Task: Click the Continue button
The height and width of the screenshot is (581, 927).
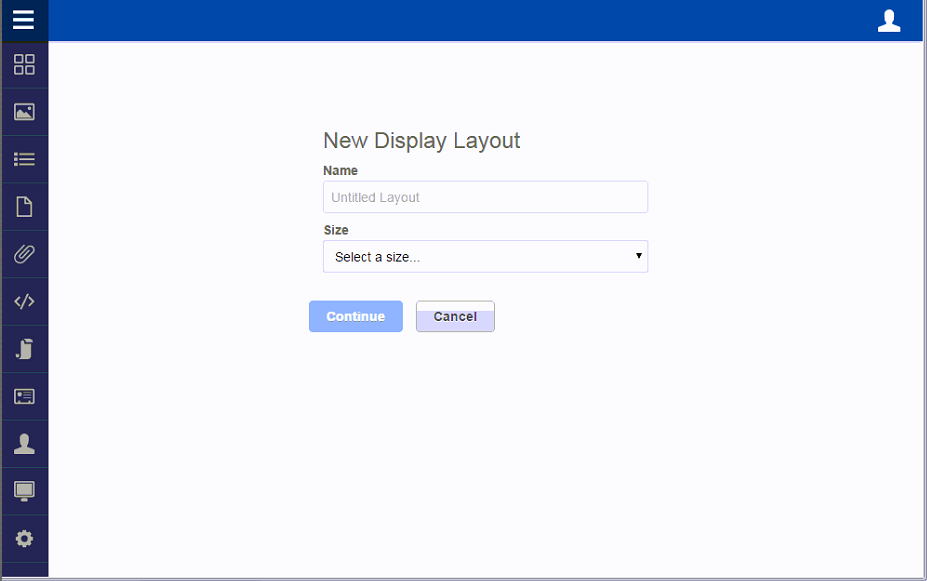Action: point(355,316)
